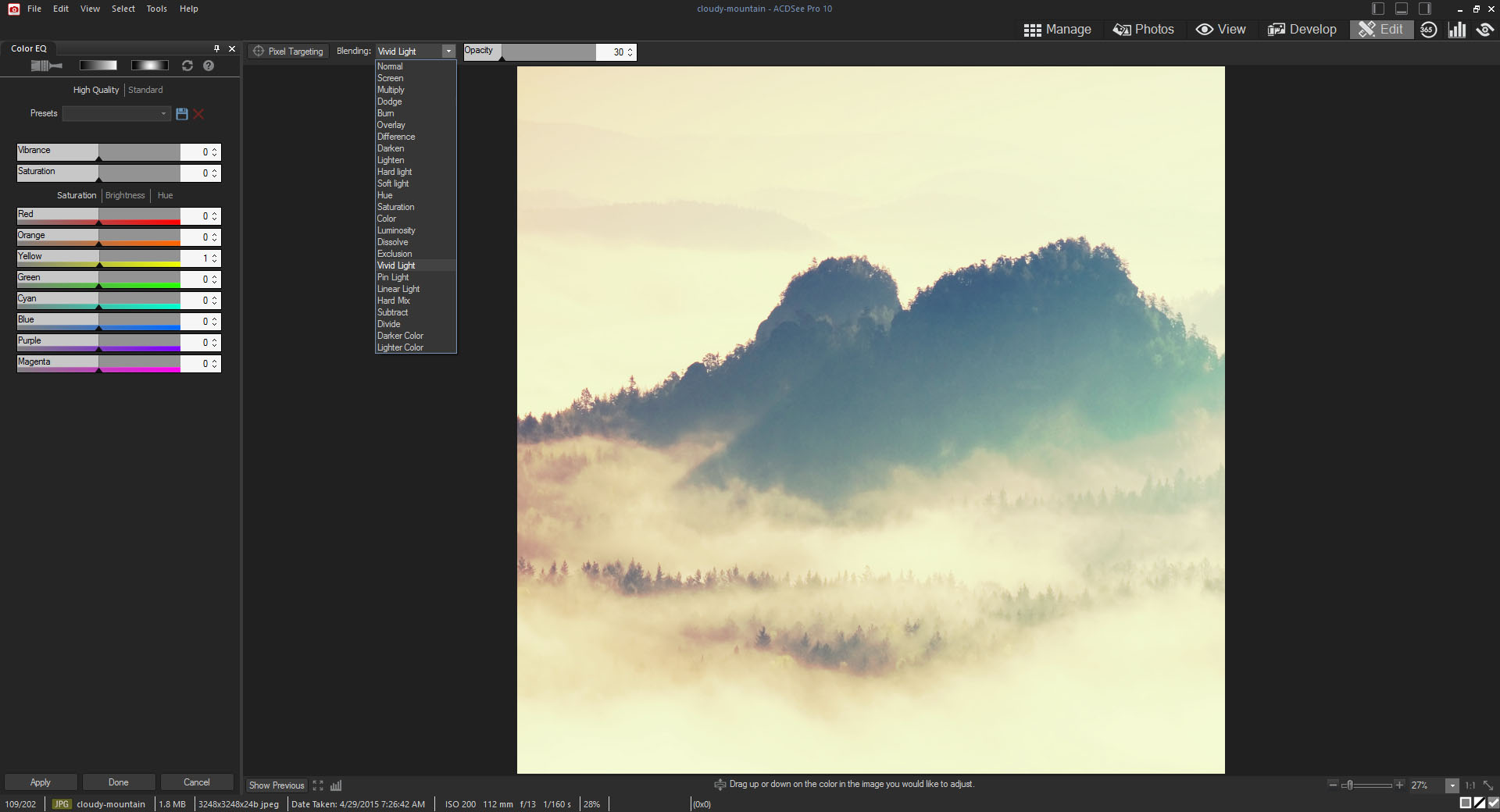The height and width of the screenshot is (812, 1500).
Task: Select the Edit Brush tool icon
Action: pyautogui.click(x=46, y=66)
